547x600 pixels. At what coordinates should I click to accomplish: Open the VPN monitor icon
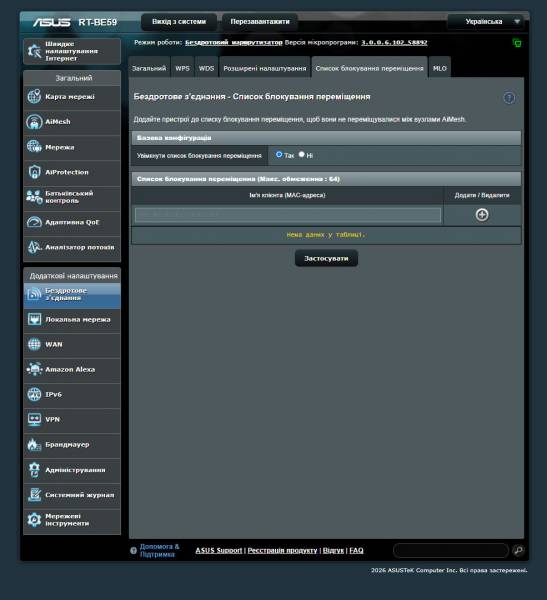click(34, 419)
